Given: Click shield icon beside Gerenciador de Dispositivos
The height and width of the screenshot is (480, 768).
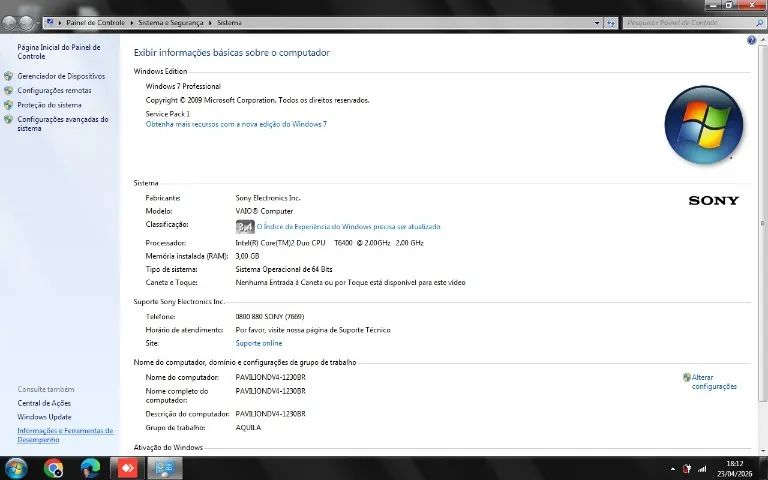Looking at the screenshot, I should tap(8, 76).
